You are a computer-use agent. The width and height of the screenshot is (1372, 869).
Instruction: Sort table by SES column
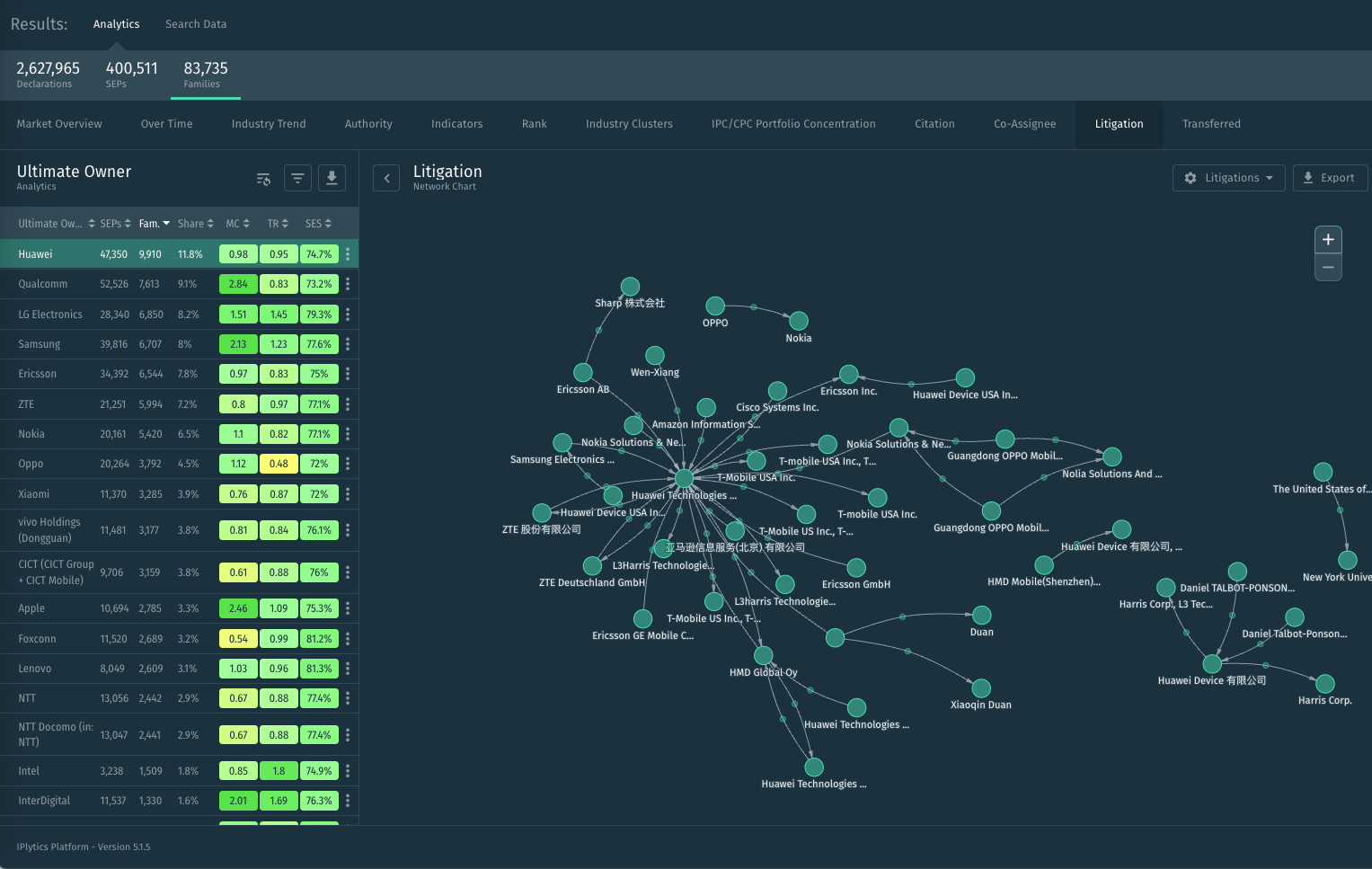point(319,224)
